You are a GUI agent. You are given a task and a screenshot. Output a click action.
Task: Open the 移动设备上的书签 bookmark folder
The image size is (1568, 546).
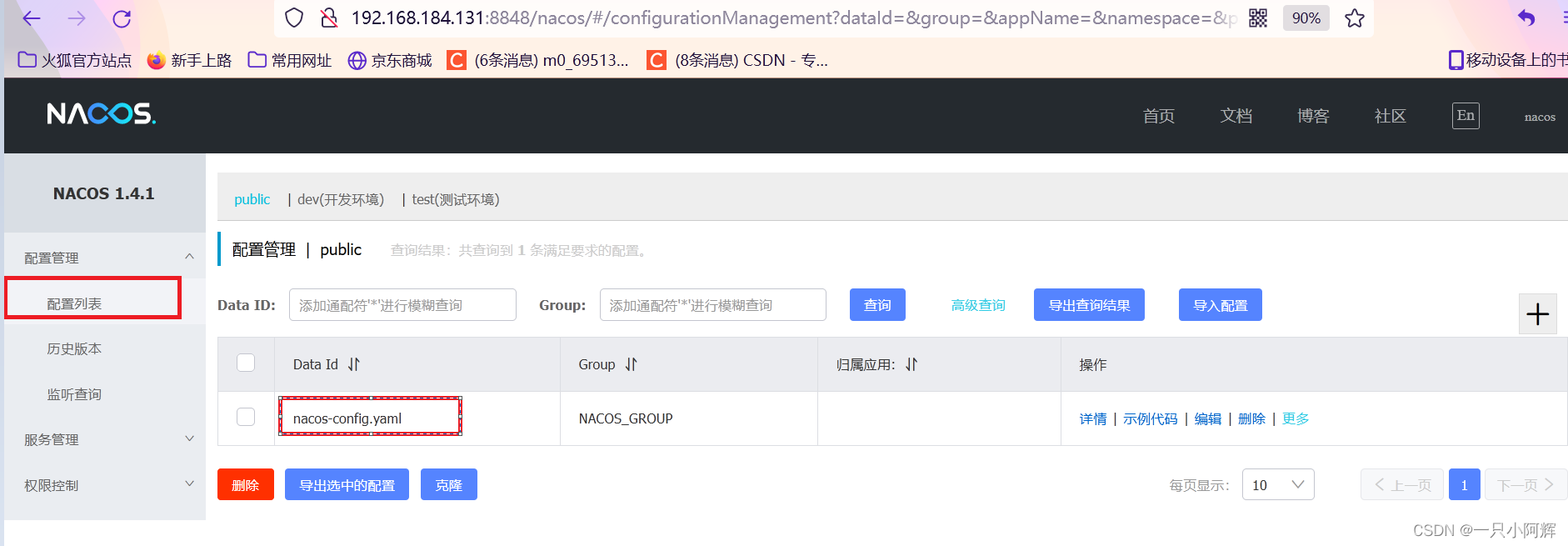[x=1507, y=60]
